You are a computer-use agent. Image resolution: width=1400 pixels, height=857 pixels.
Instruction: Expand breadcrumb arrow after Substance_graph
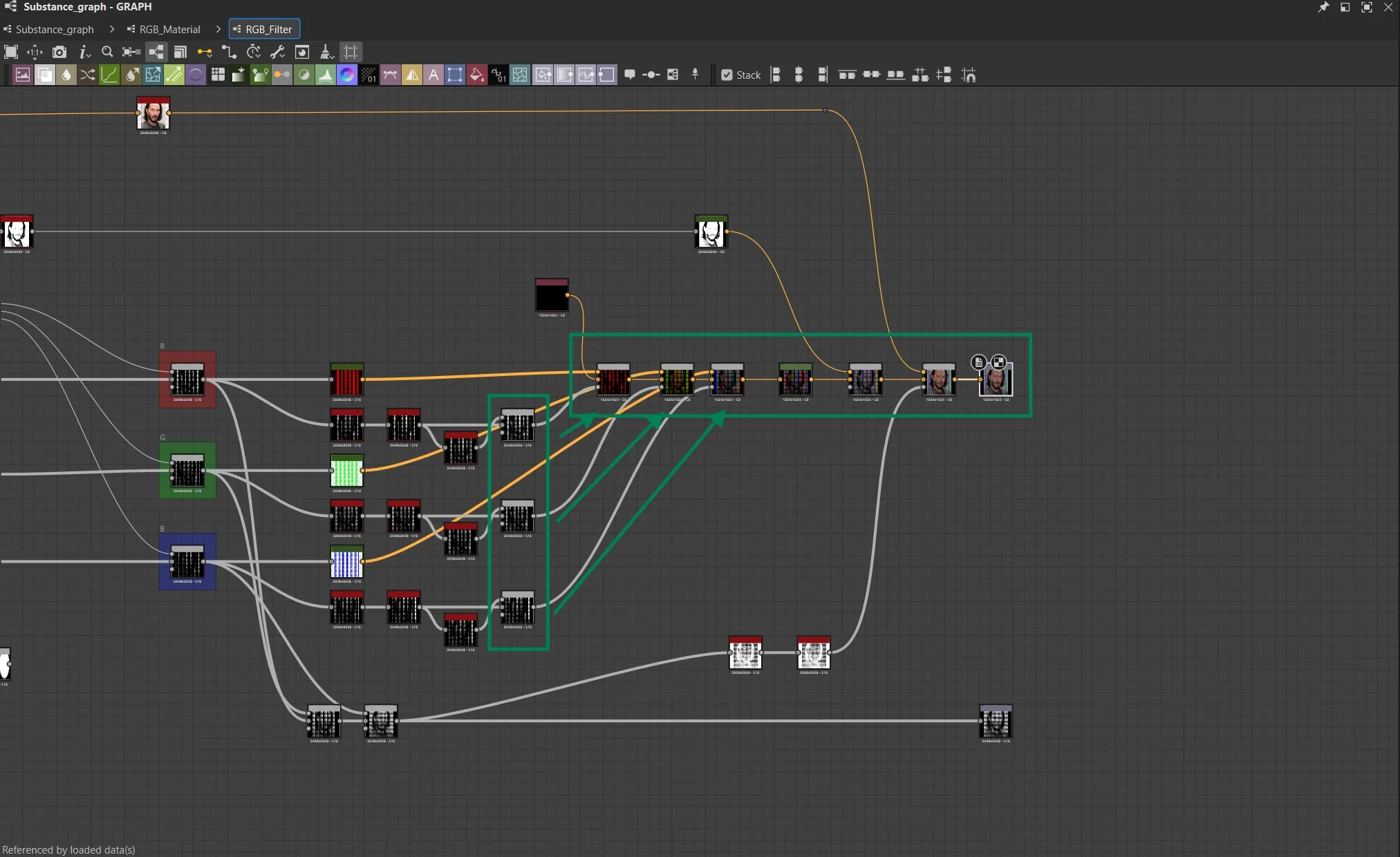coord(111,29)
